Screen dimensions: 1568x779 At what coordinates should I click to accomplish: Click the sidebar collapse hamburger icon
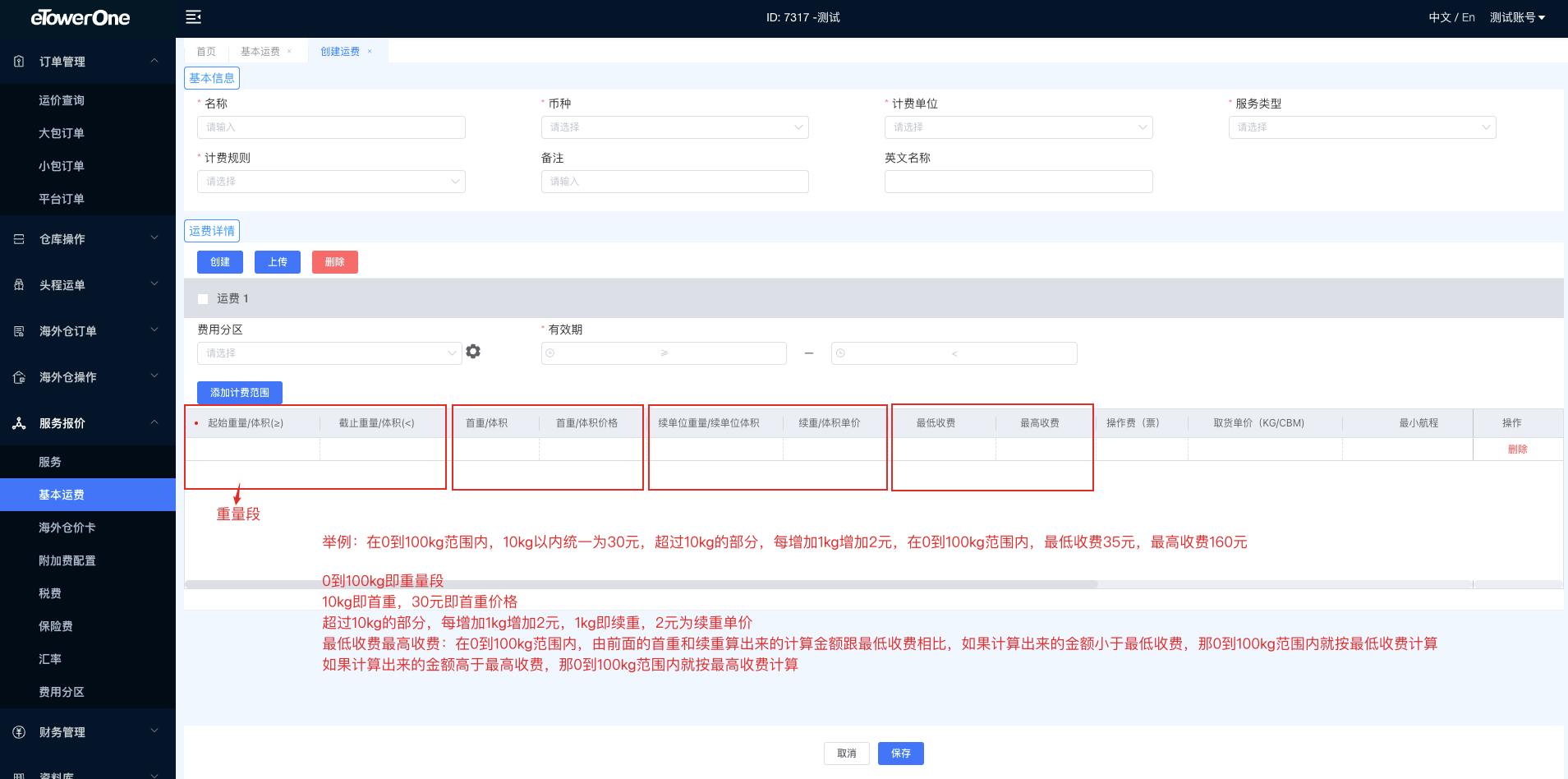(x=193, y=17)
